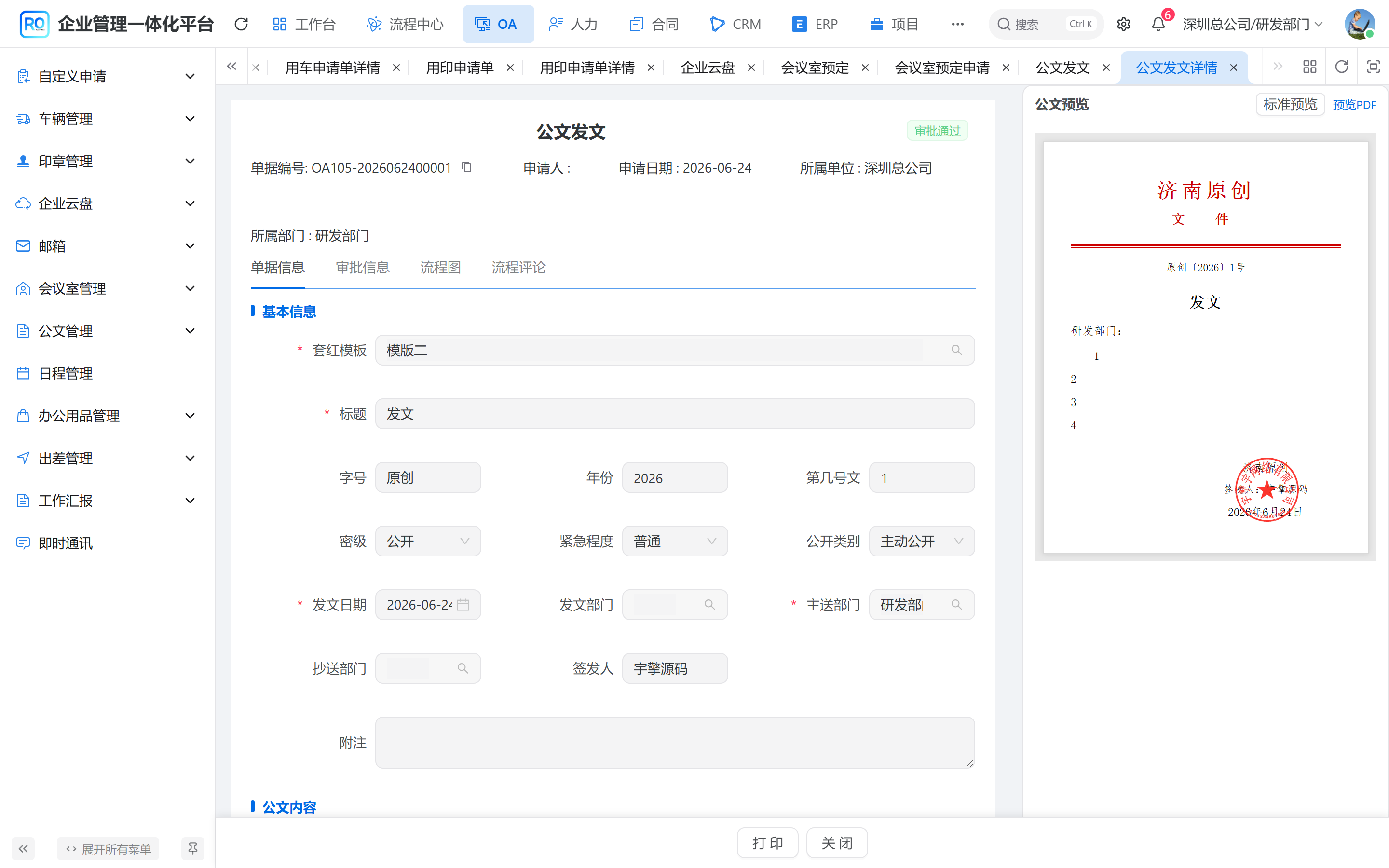The height and width of the screenshot is (868, 1389).
Task: Close the 企业云盘 tab
Action: 751,68
